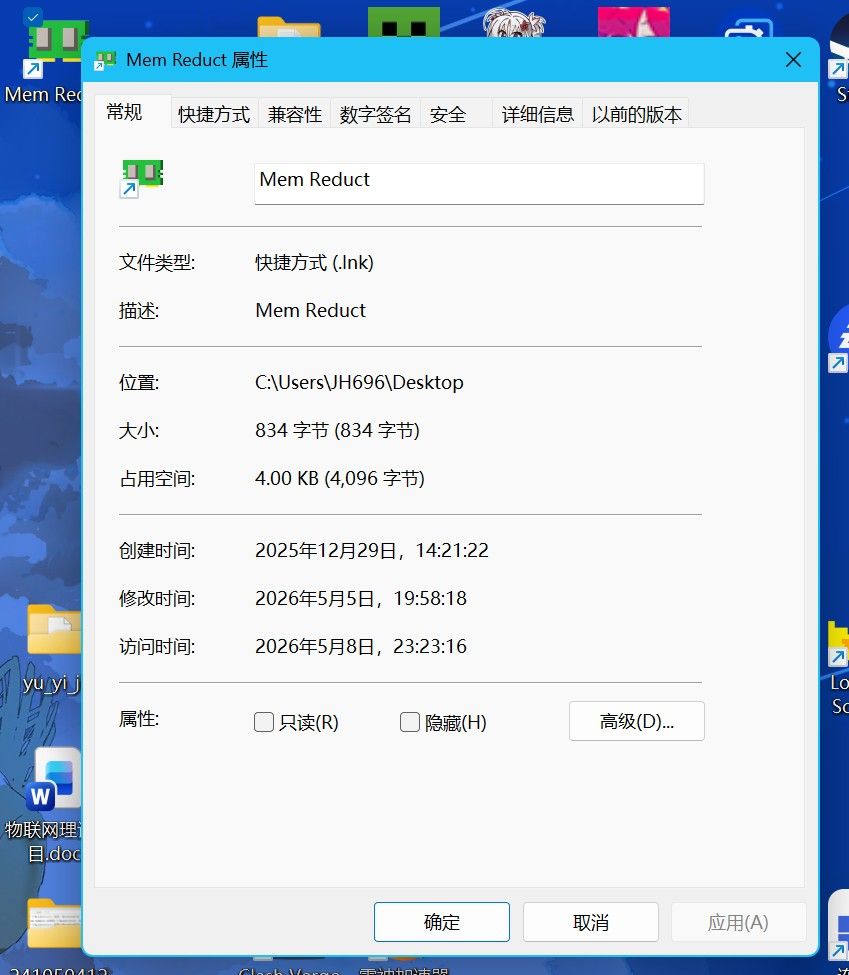
Task: Click the Mem Reduct icon in the title bar
Action: [104, 60]
